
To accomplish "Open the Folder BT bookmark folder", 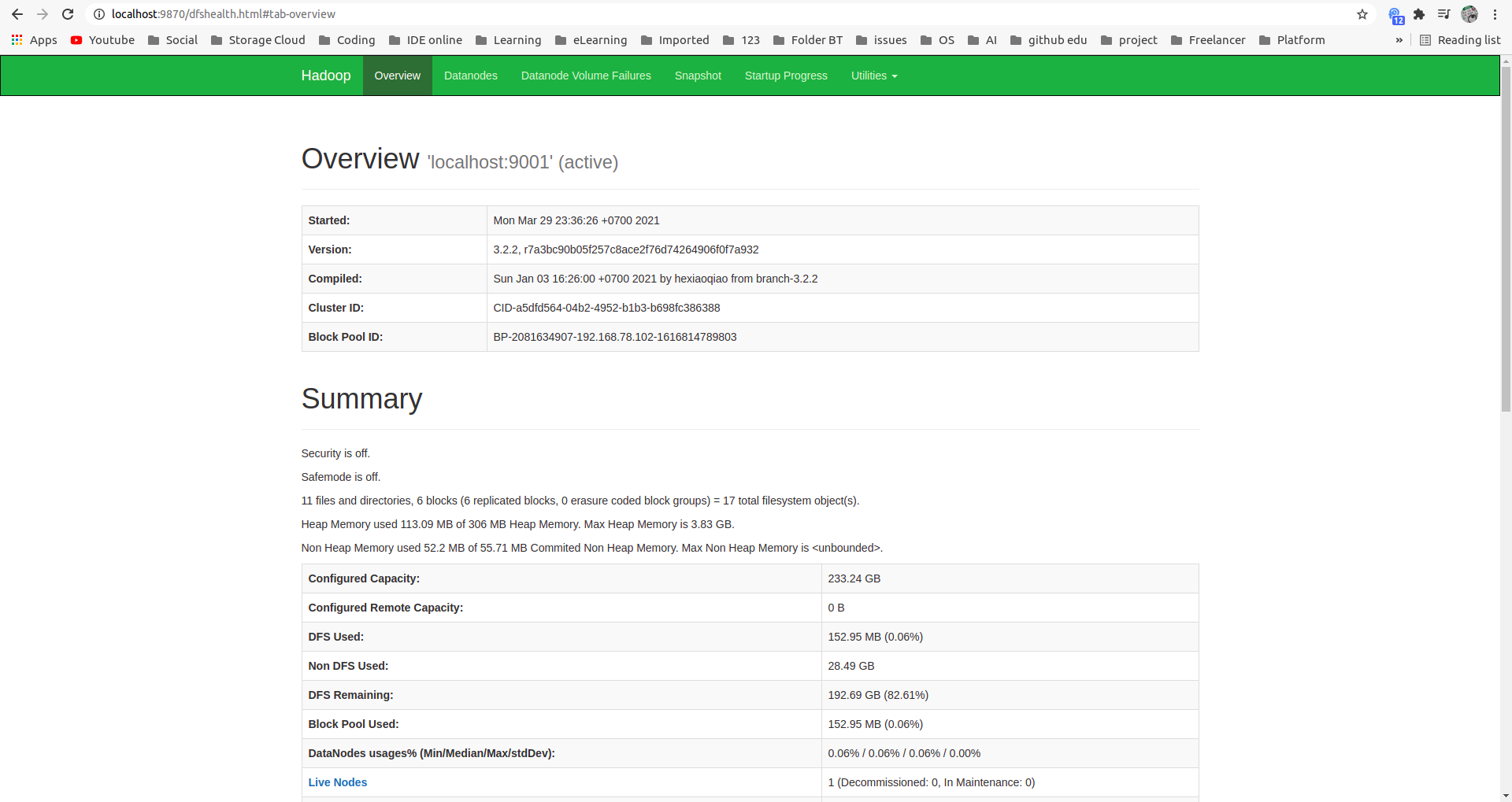I will 808,40.
